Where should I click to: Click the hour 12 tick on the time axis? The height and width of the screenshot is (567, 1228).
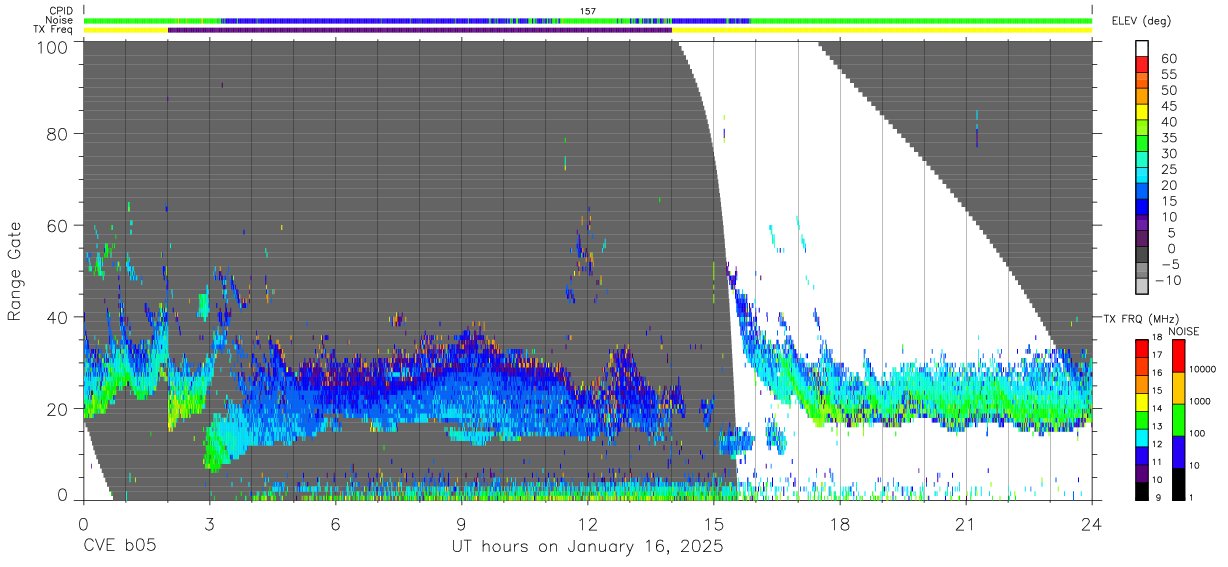point(587,524)
